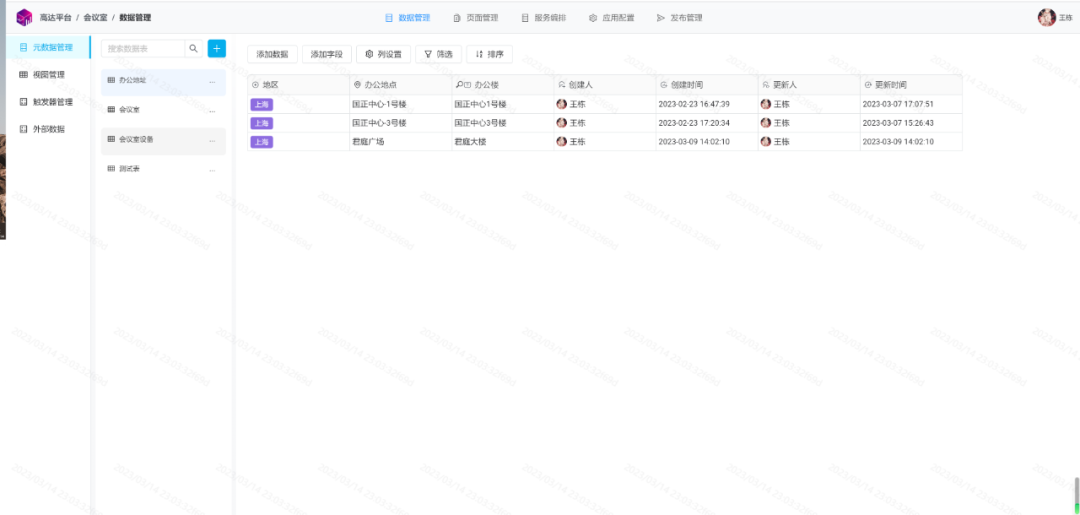The height and width of the screenshot is (515, 1080).
Task: Click the 添加数据 button
Action: 272,54
